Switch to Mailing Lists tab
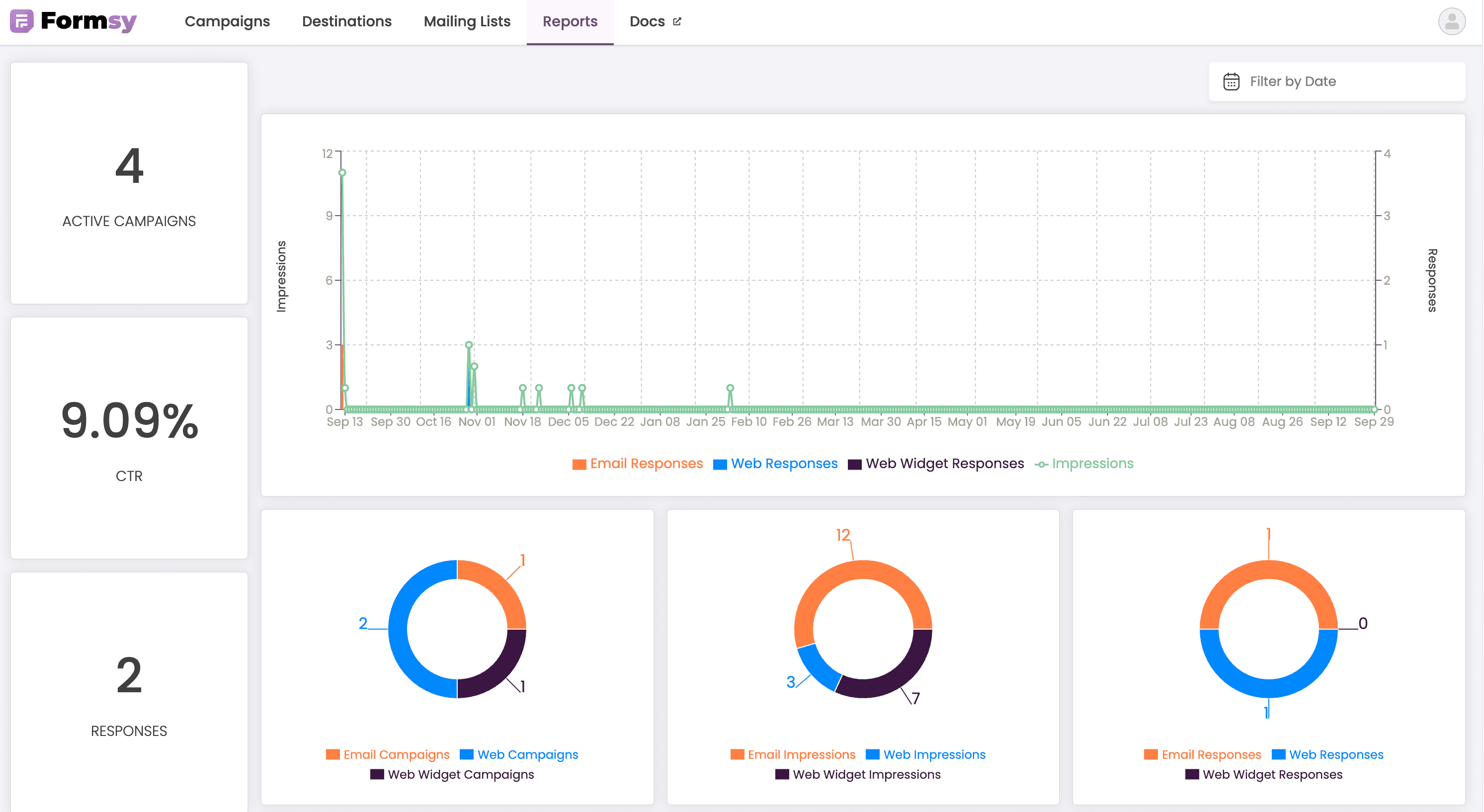The height and width of the screenshot is (812, 1484). pos(467,21)
